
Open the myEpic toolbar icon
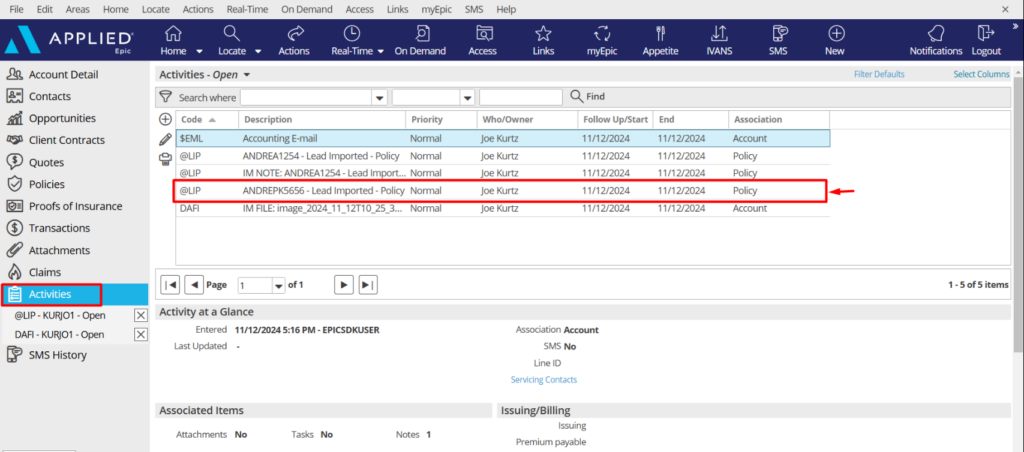pyautogui.click(x=601, y=34)
